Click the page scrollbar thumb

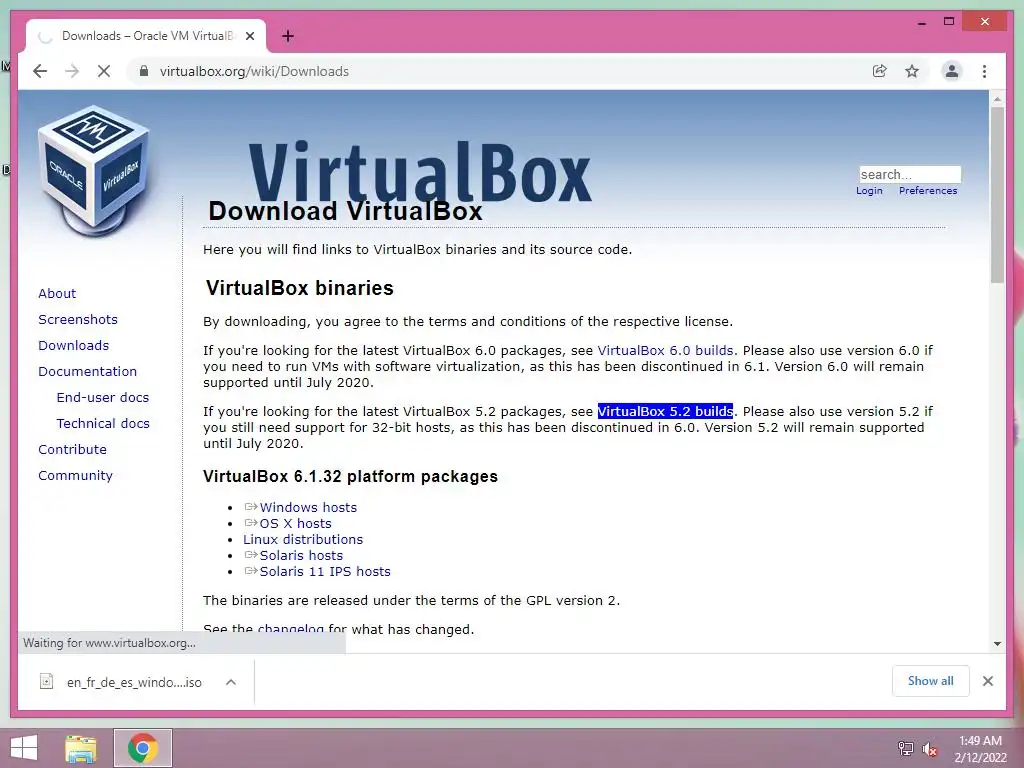coord(997,195)
